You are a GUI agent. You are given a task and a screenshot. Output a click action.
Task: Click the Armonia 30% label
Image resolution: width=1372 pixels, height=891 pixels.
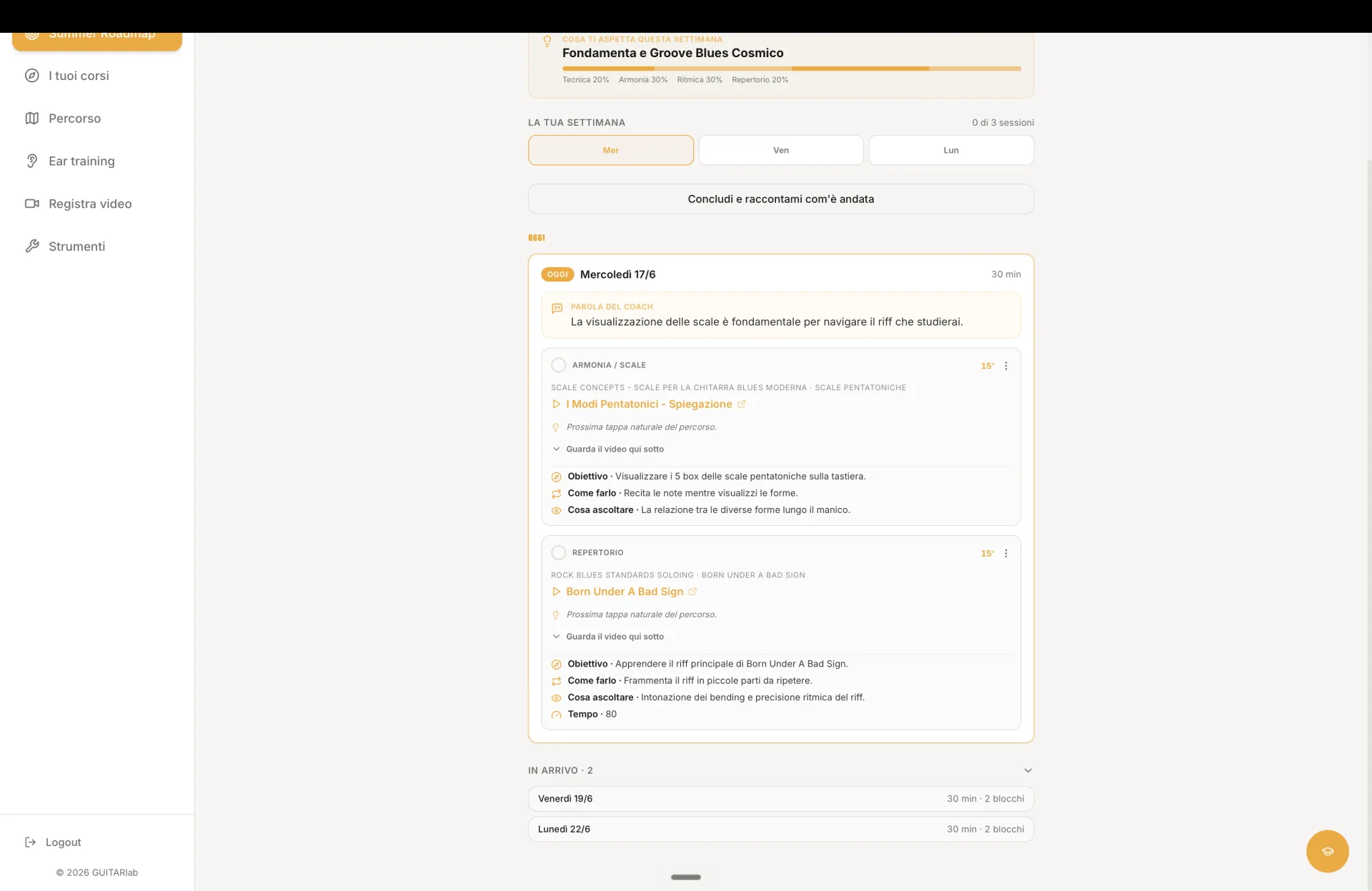point(642,80)
